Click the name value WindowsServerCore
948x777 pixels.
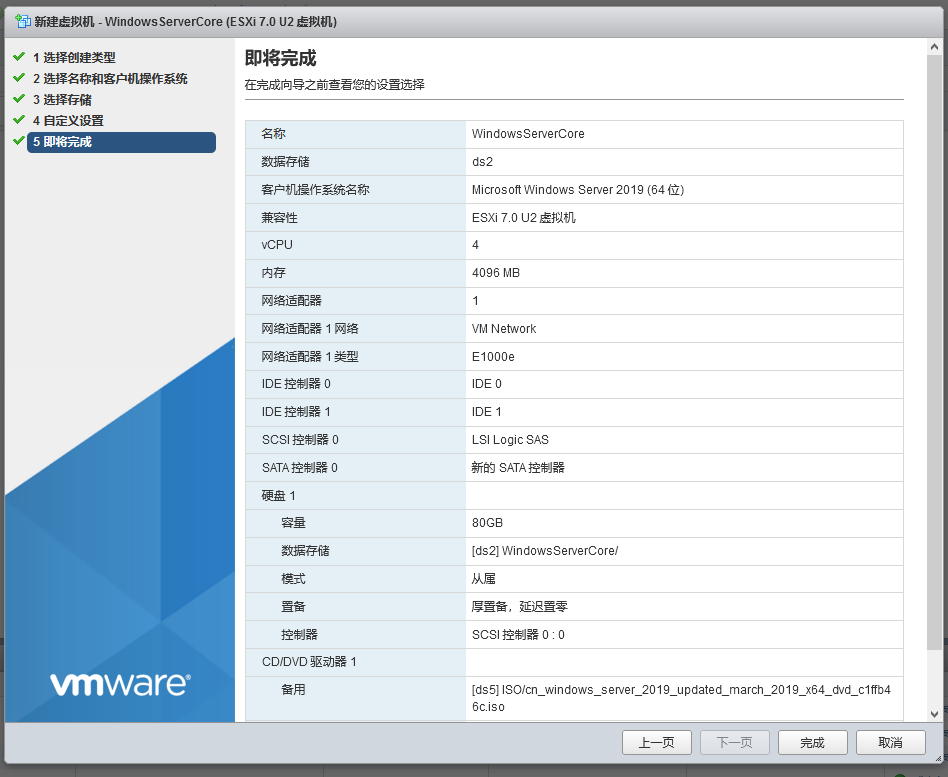[x=528, y=134]
